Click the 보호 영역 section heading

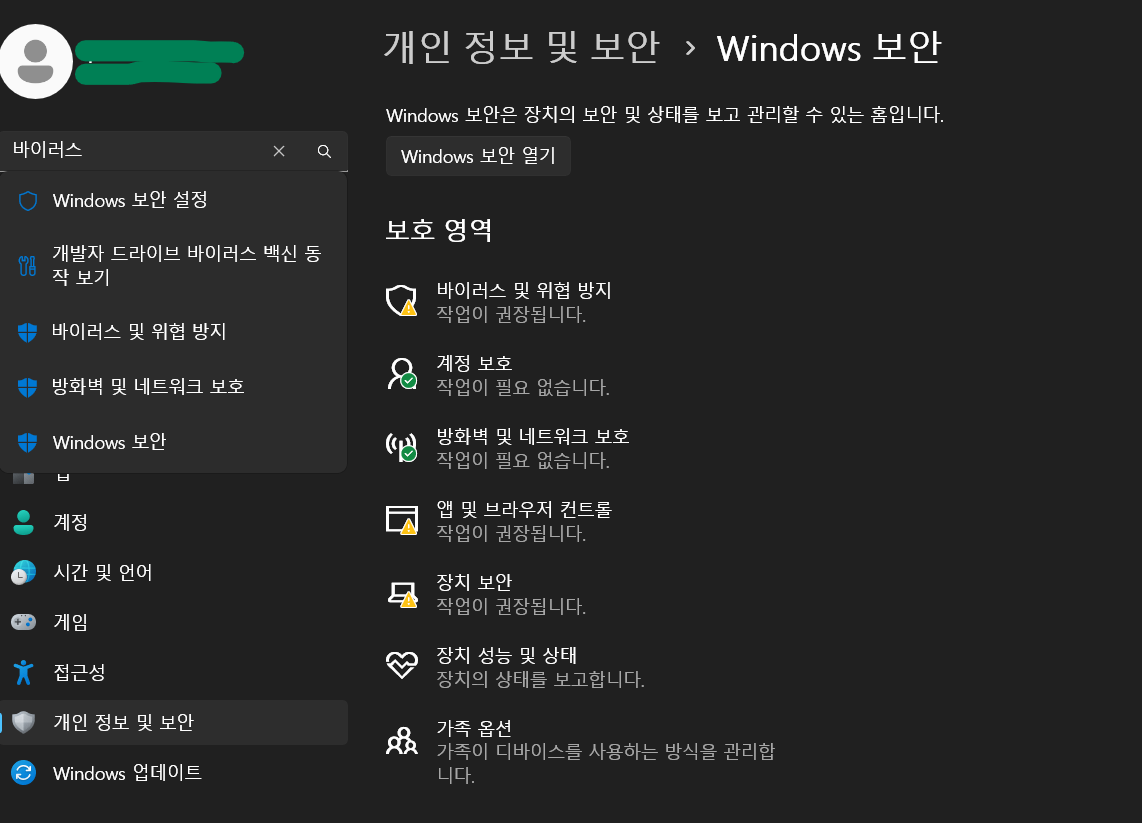tap(438, 229)
